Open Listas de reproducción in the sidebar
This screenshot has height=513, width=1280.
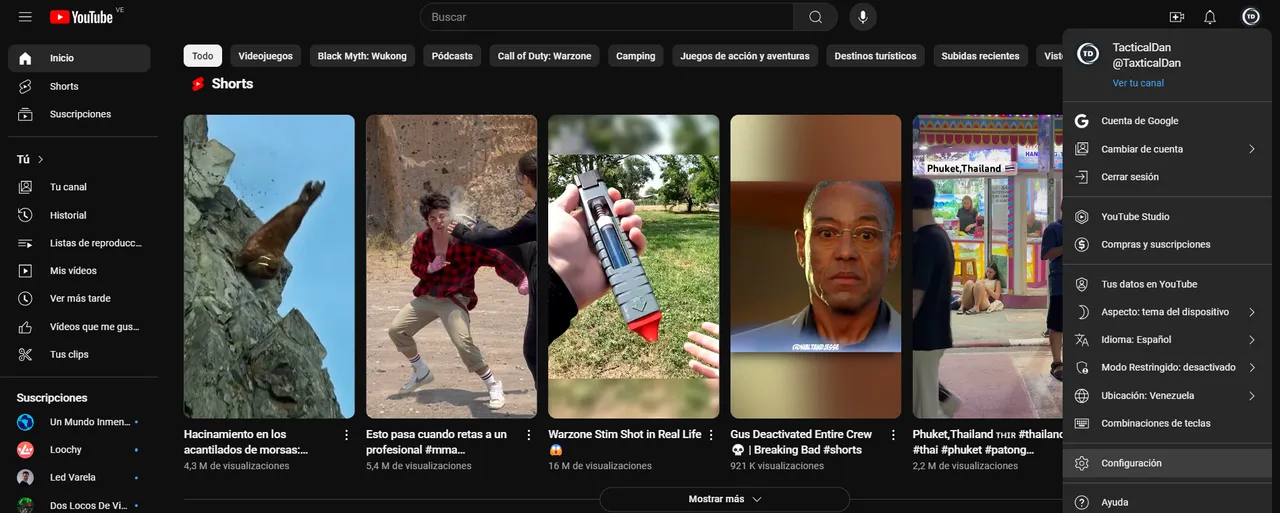(79, 243)
